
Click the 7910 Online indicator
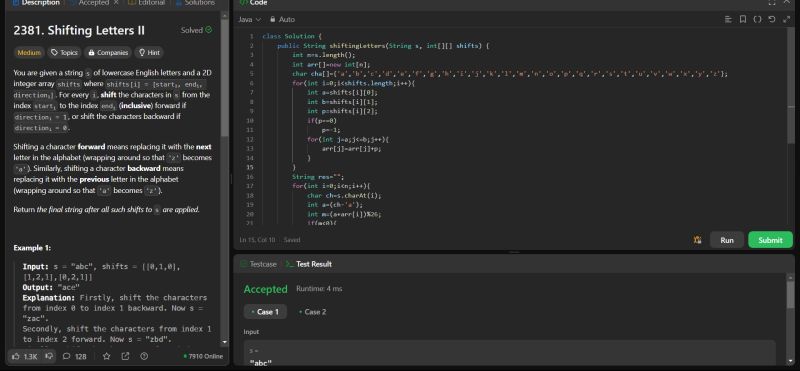pyautogui.click(x=203, y=356)
